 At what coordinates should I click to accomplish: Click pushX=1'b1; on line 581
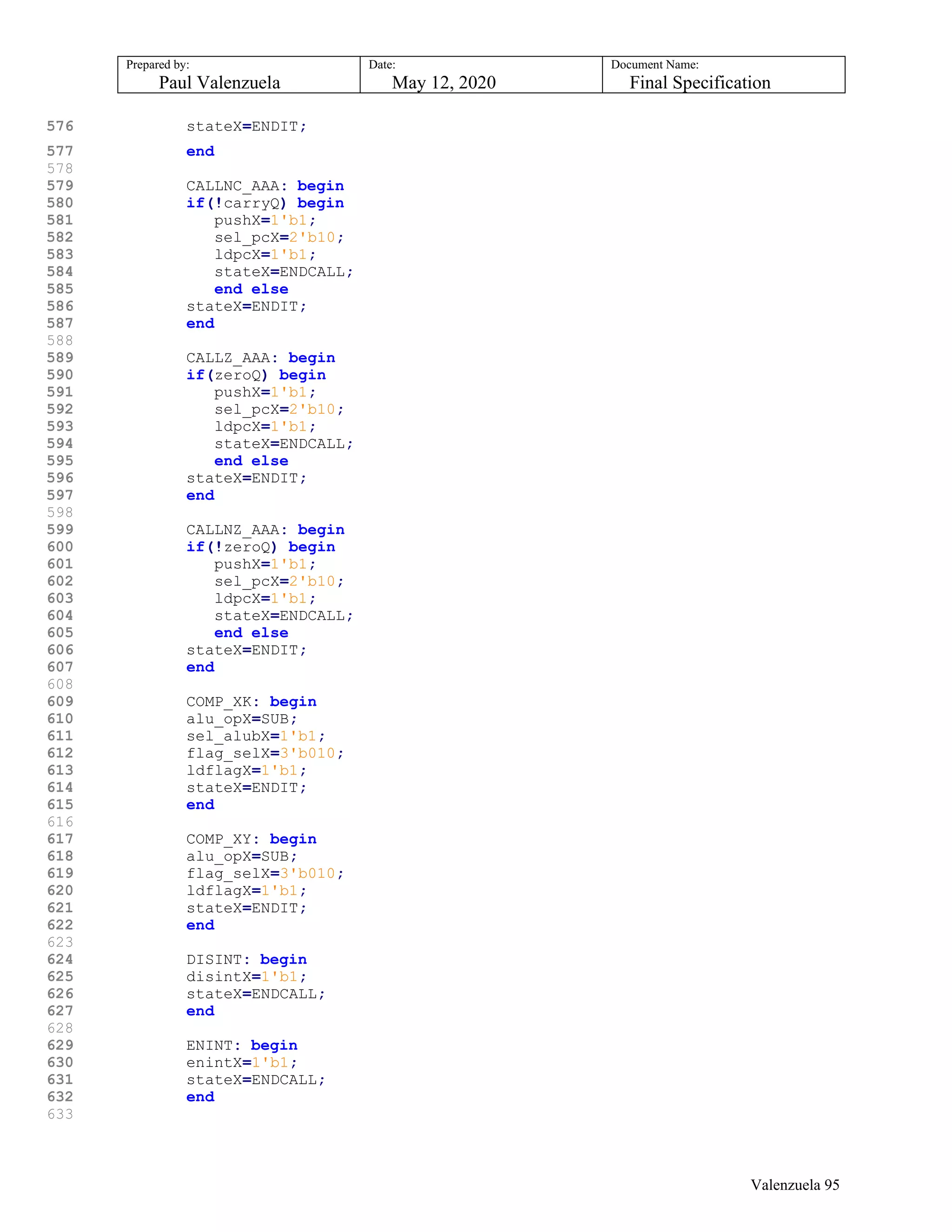[265, 220]
